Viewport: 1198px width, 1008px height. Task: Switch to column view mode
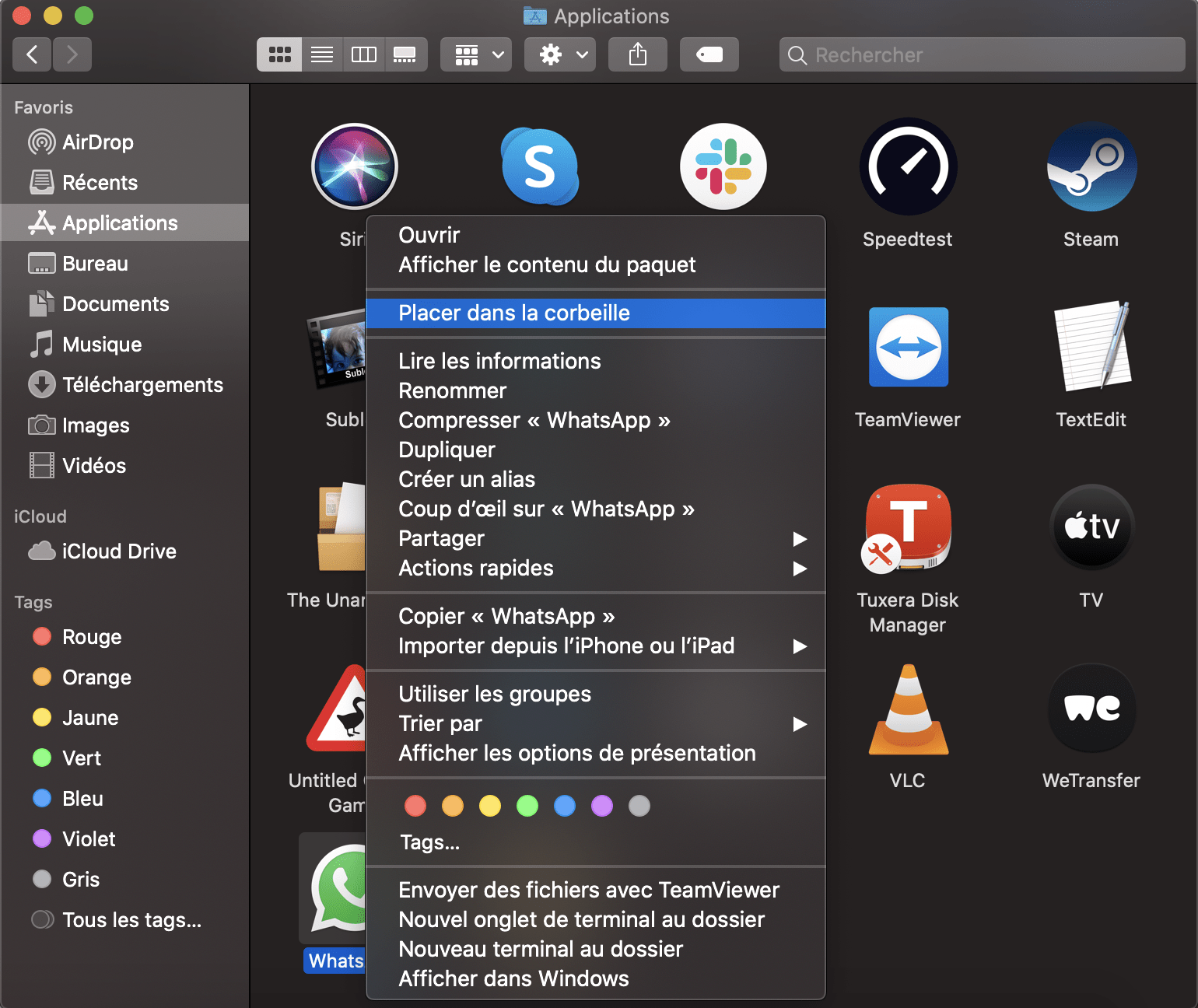(363, 54)
